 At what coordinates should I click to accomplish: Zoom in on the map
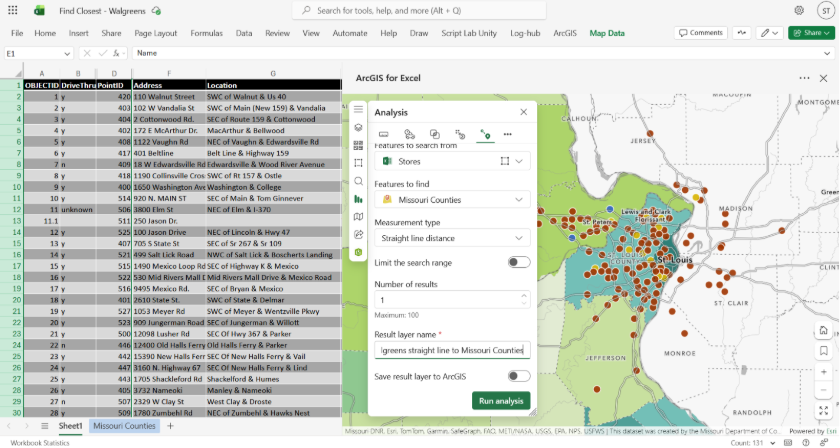[823, 372]
